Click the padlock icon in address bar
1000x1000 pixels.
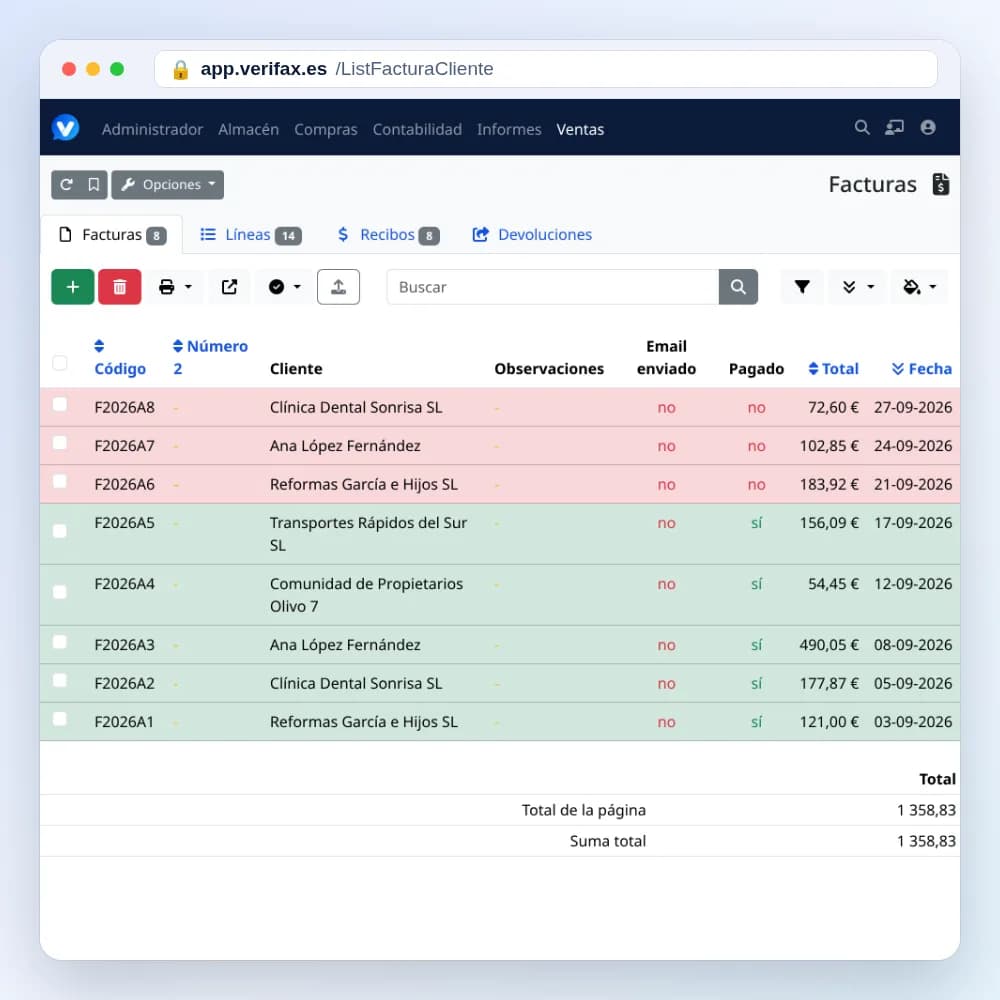click(180, 69)
